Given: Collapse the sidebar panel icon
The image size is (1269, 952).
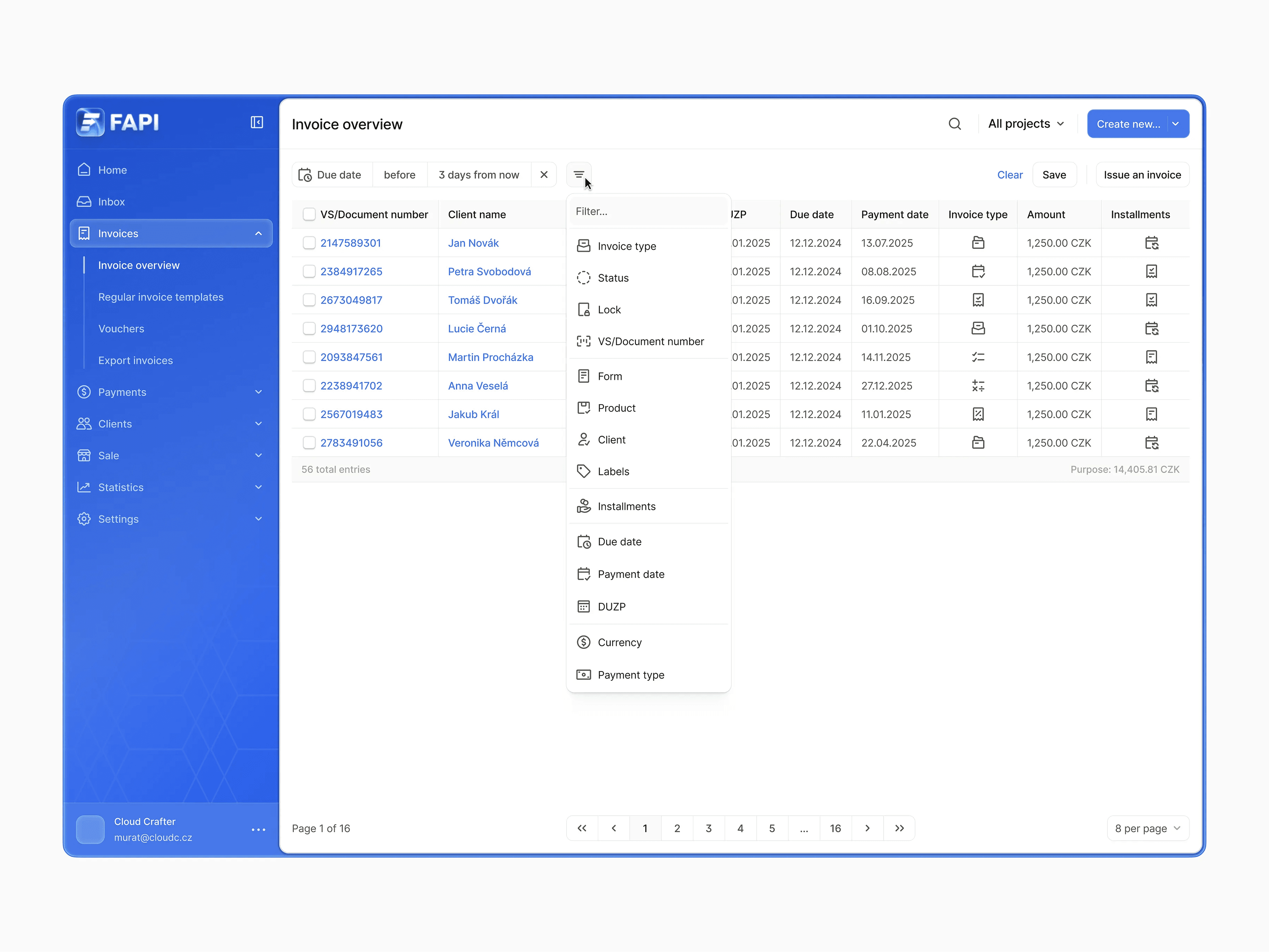Looking at the screenshot, I should coord(256,122).
